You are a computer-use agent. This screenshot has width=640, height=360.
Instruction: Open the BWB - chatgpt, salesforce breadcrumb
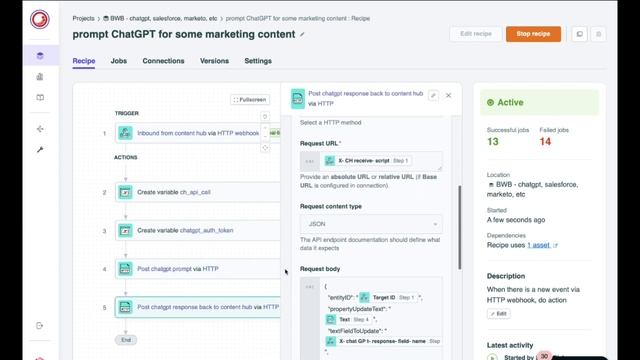160,18
